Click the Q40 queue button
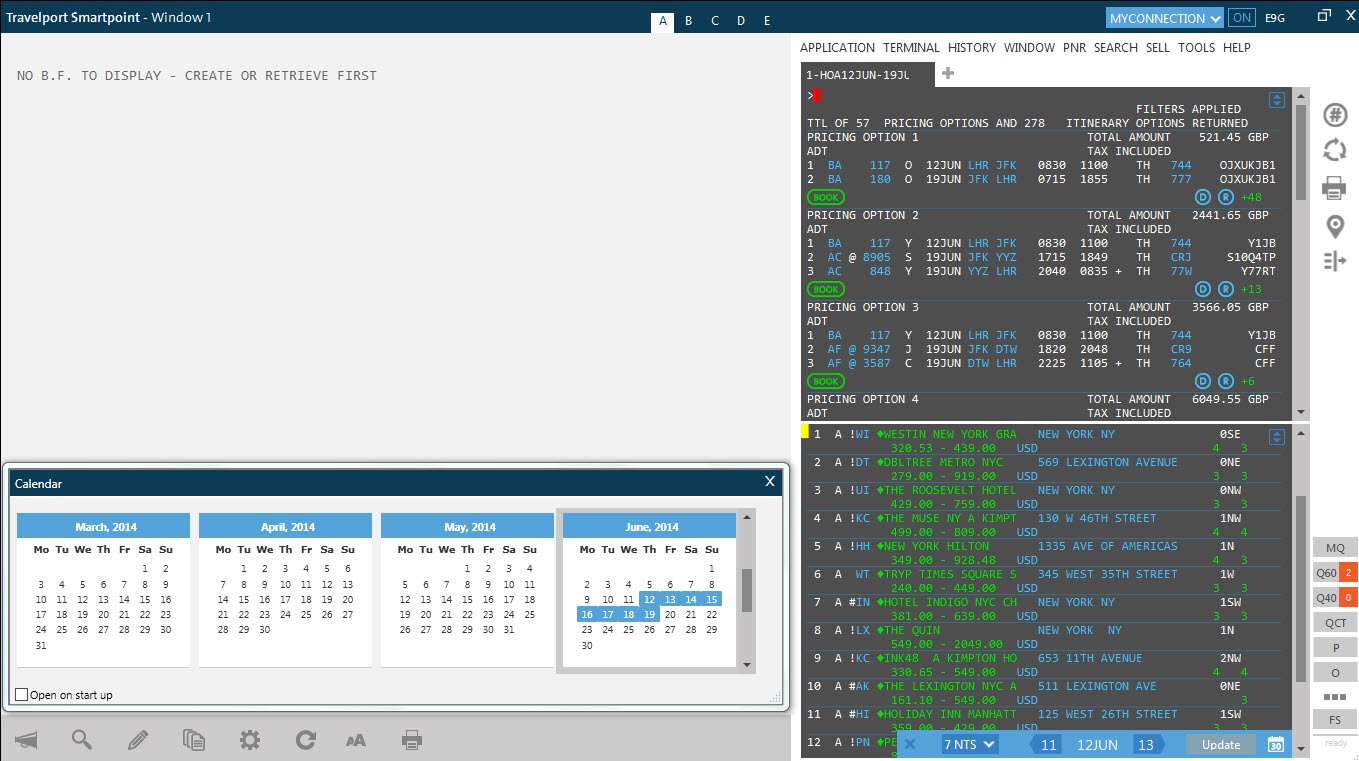This screenshot has height=761, width=1359. coord(1335,598)
